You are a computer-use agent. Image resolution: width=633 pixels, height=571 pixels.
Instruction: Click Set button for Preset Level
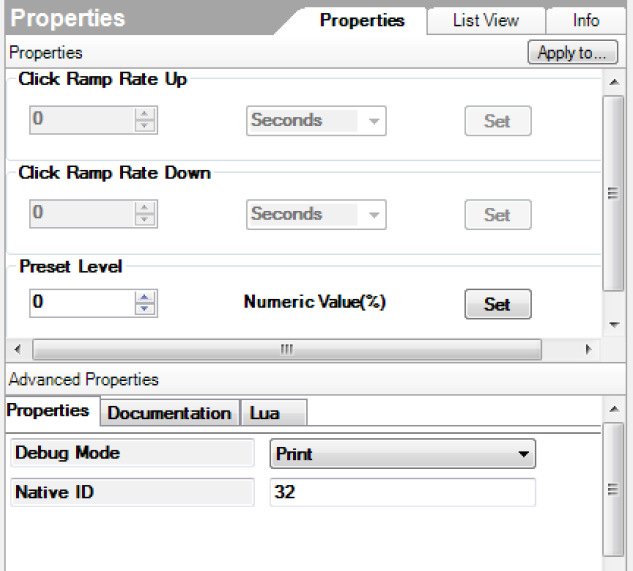pyautogui.click(x=498, y=304)
